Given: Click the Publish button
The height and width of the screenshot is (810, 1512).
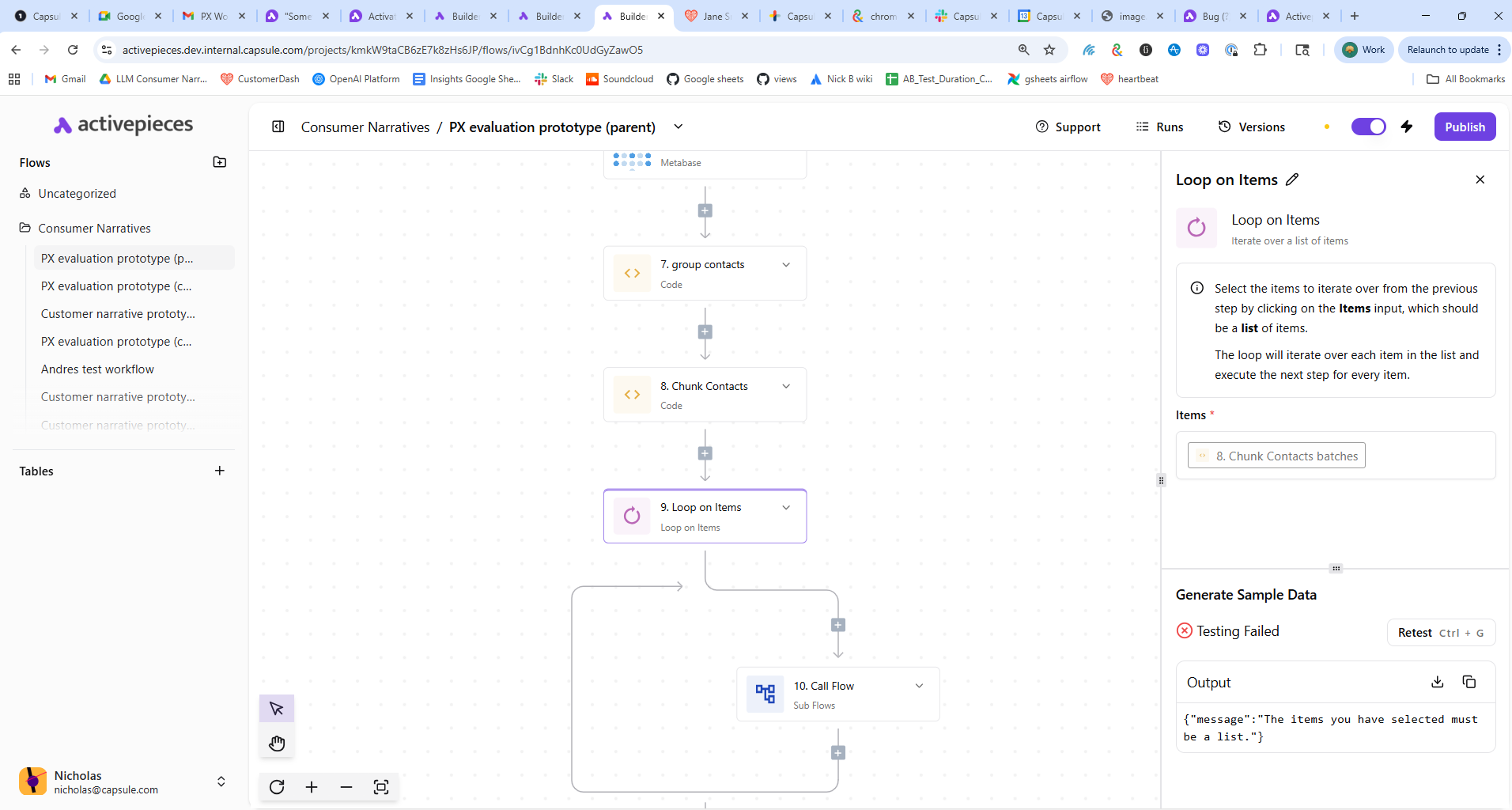Looking at the screenshot, I should (1465, 127).
